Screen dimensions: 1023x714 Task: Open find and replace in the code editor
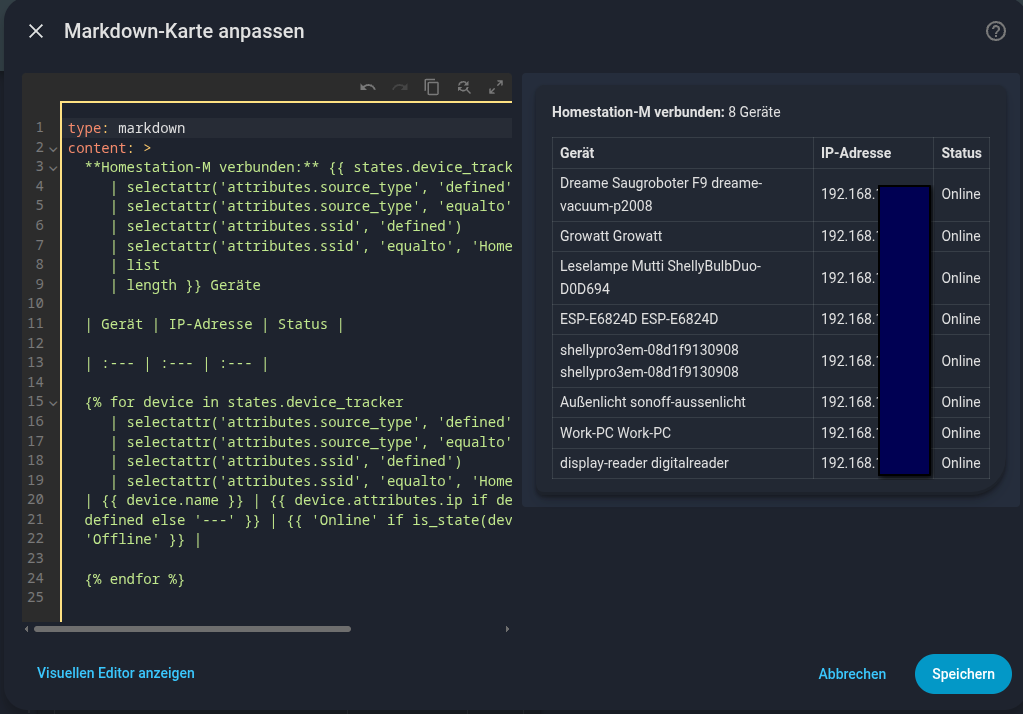(464, 87)
